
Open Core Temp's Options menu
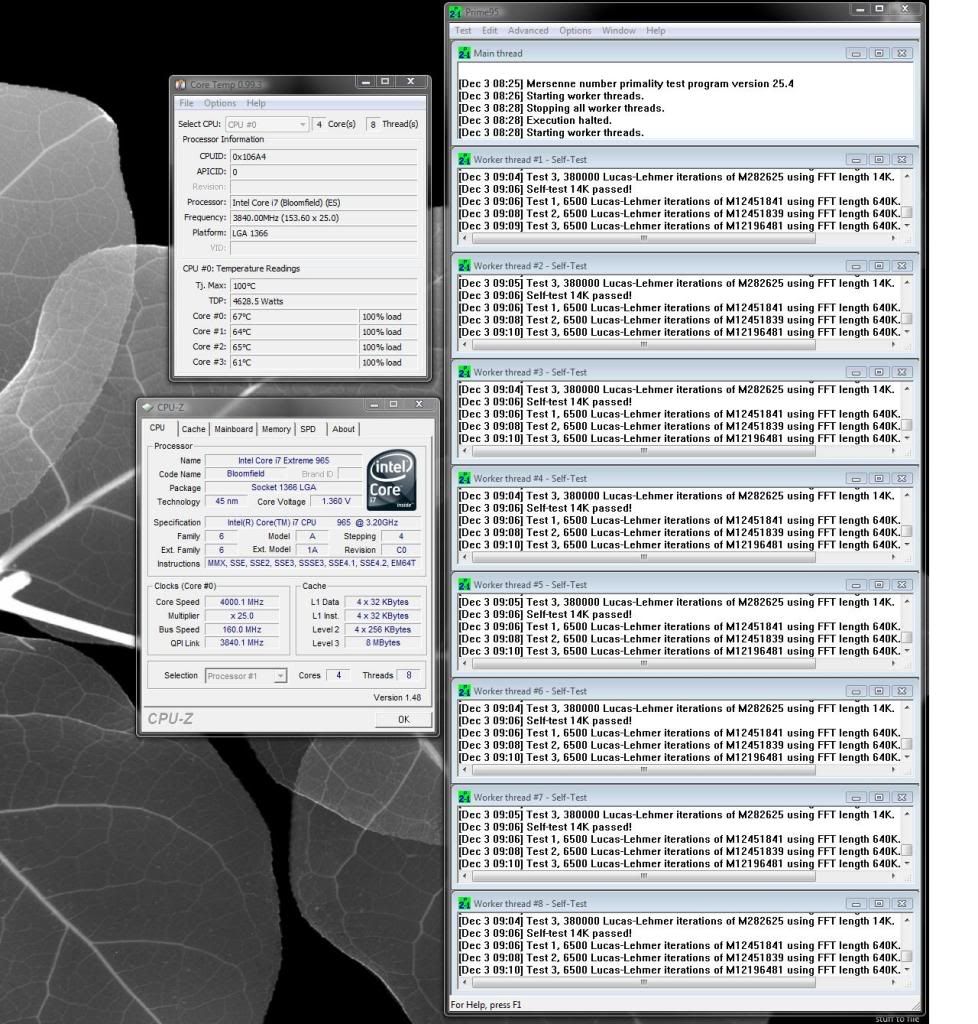[220, 103]
